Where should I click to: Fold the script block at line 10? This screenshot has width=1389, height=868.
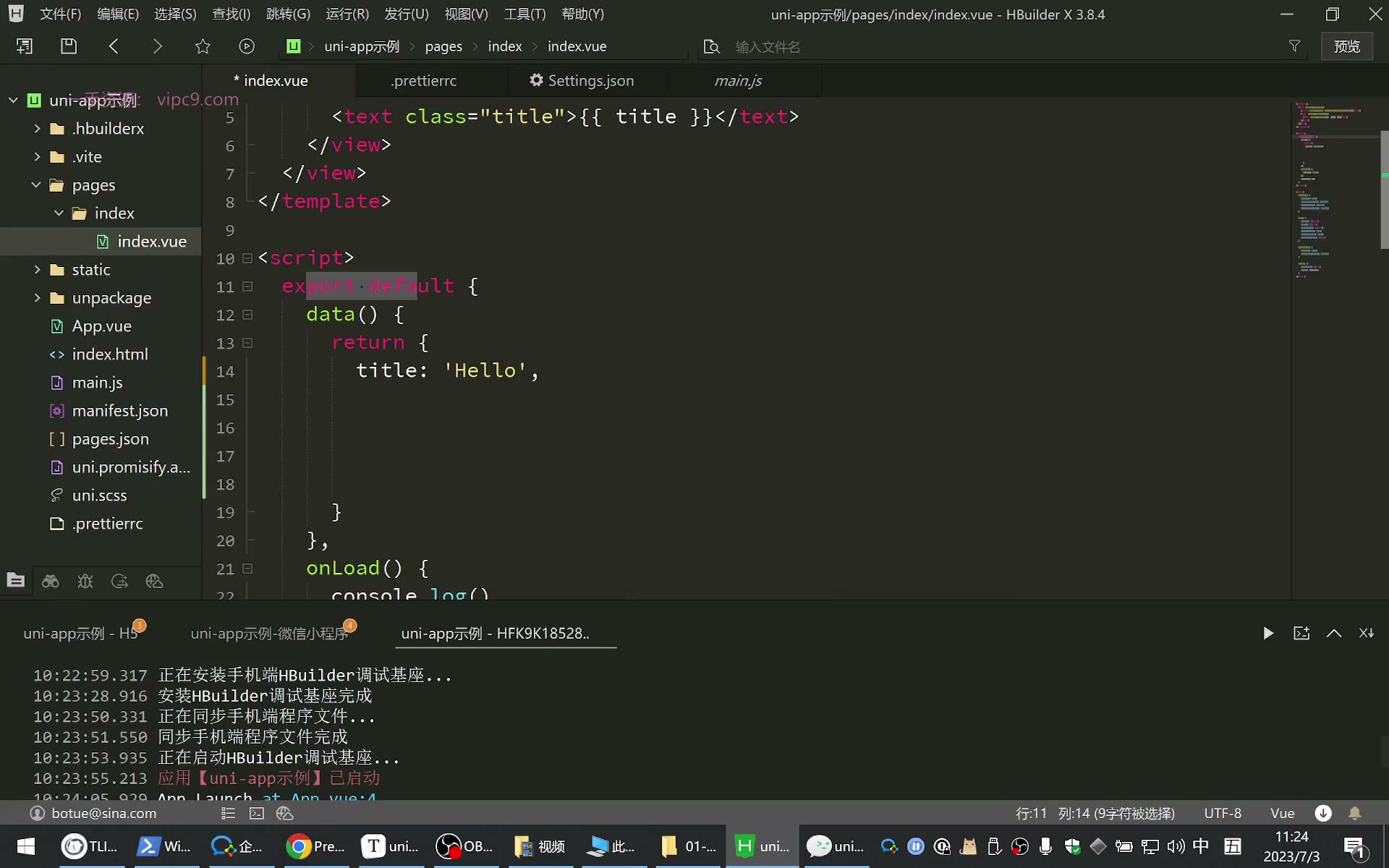[247, 258]
